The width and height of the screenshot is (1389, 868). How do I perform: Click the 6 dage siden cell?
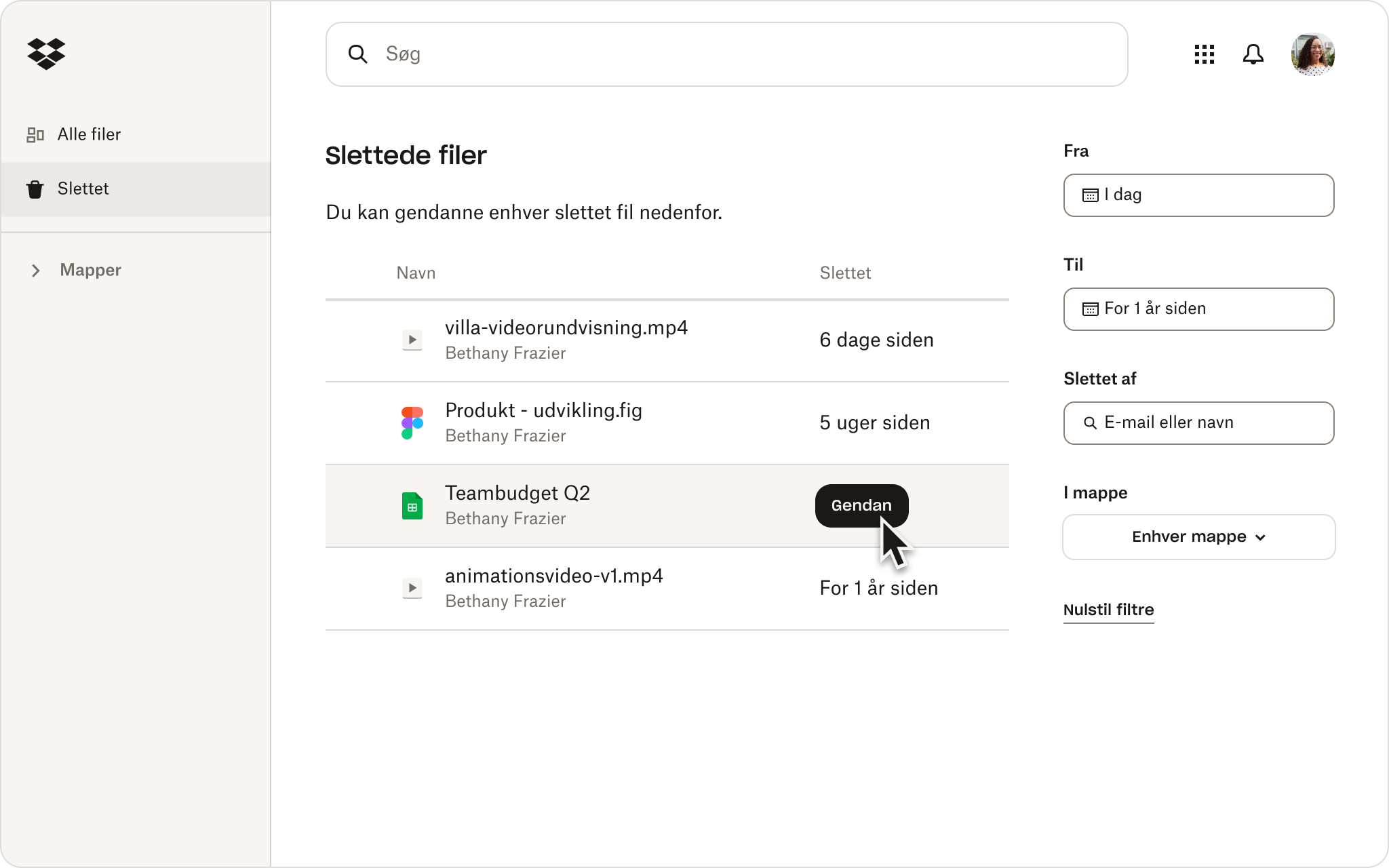click(x=876, y=340)
